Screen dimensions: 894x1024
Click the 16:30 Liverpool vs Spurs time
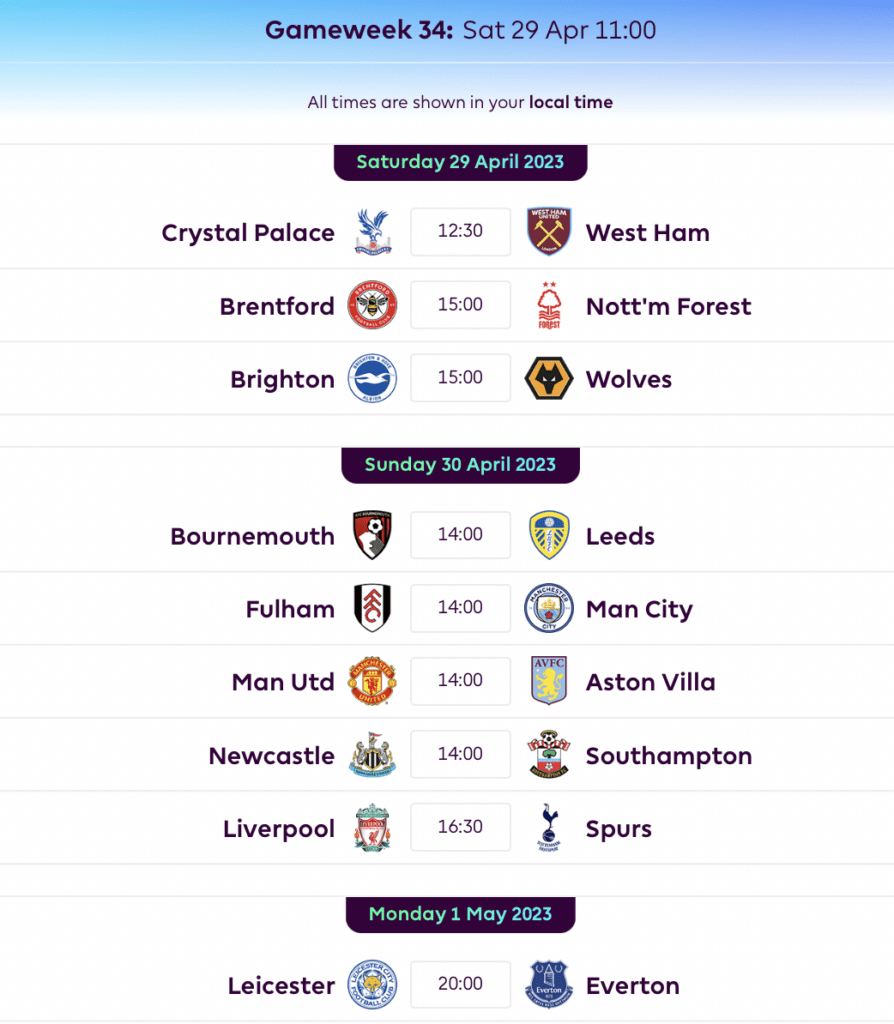pos(460,827)
